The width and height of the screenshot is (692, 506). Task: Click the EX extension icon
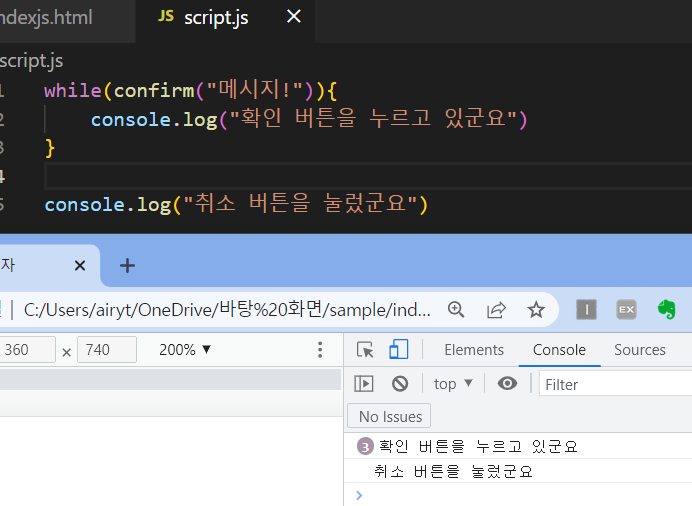click(x=627, y=310)
